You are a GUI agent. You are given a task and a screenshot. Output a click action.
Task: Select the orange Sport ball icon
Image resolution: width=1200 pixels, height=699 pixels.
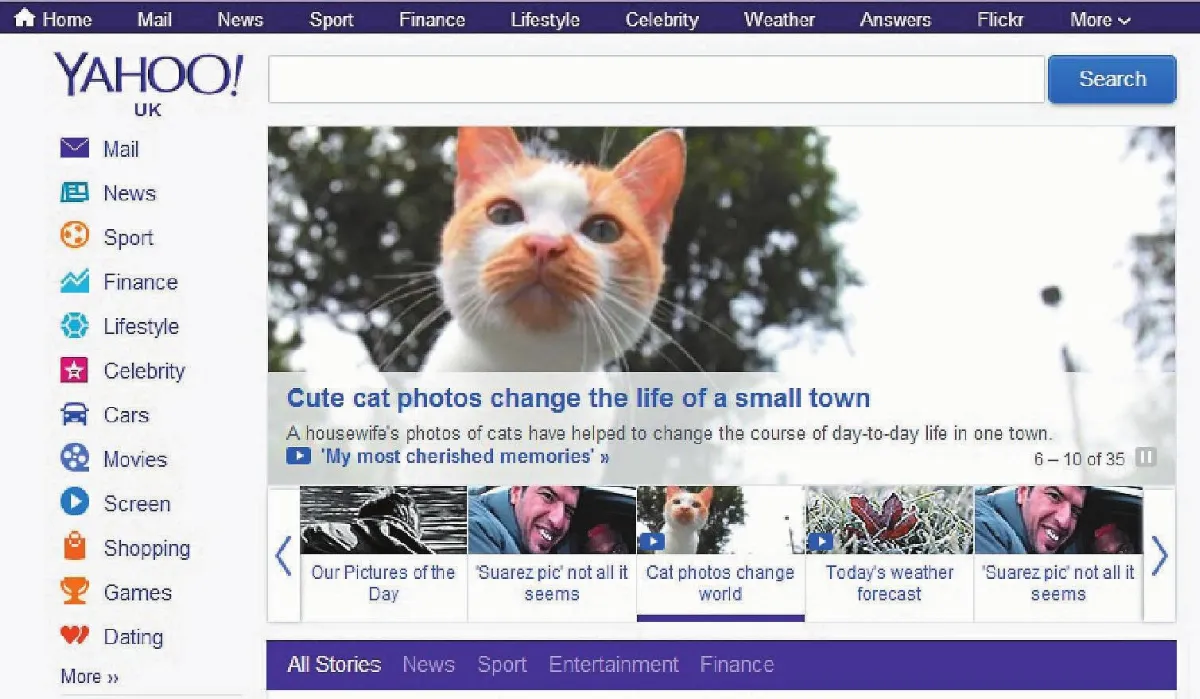pos(75,237)
